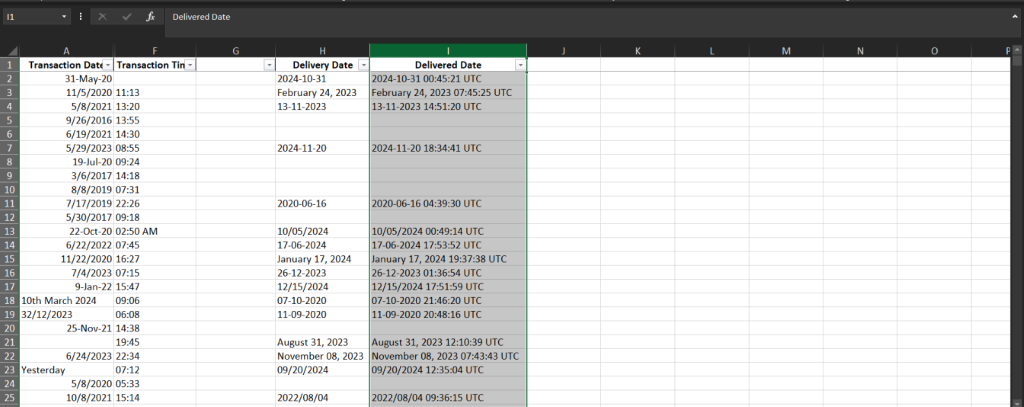Viewport: 1024px width, 407px height.
Task: Click the Transaction Date header cell
Action: [x=67, y=65]
